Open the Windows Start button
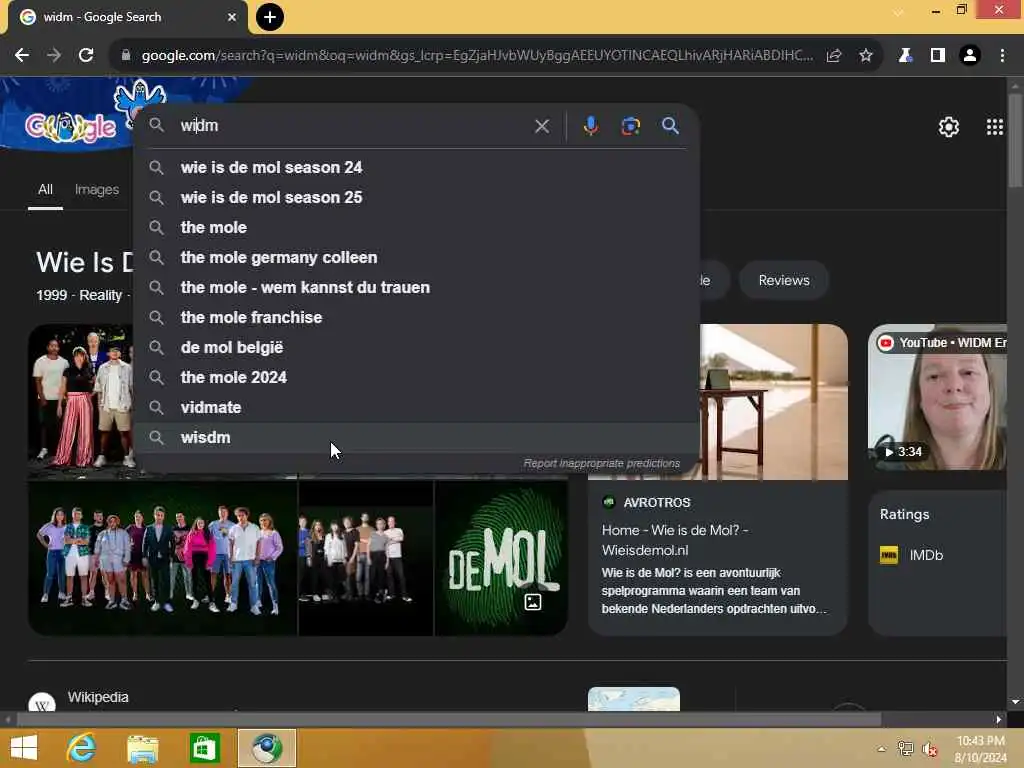This screenshot has height=768, width=1024. (24, 748)
